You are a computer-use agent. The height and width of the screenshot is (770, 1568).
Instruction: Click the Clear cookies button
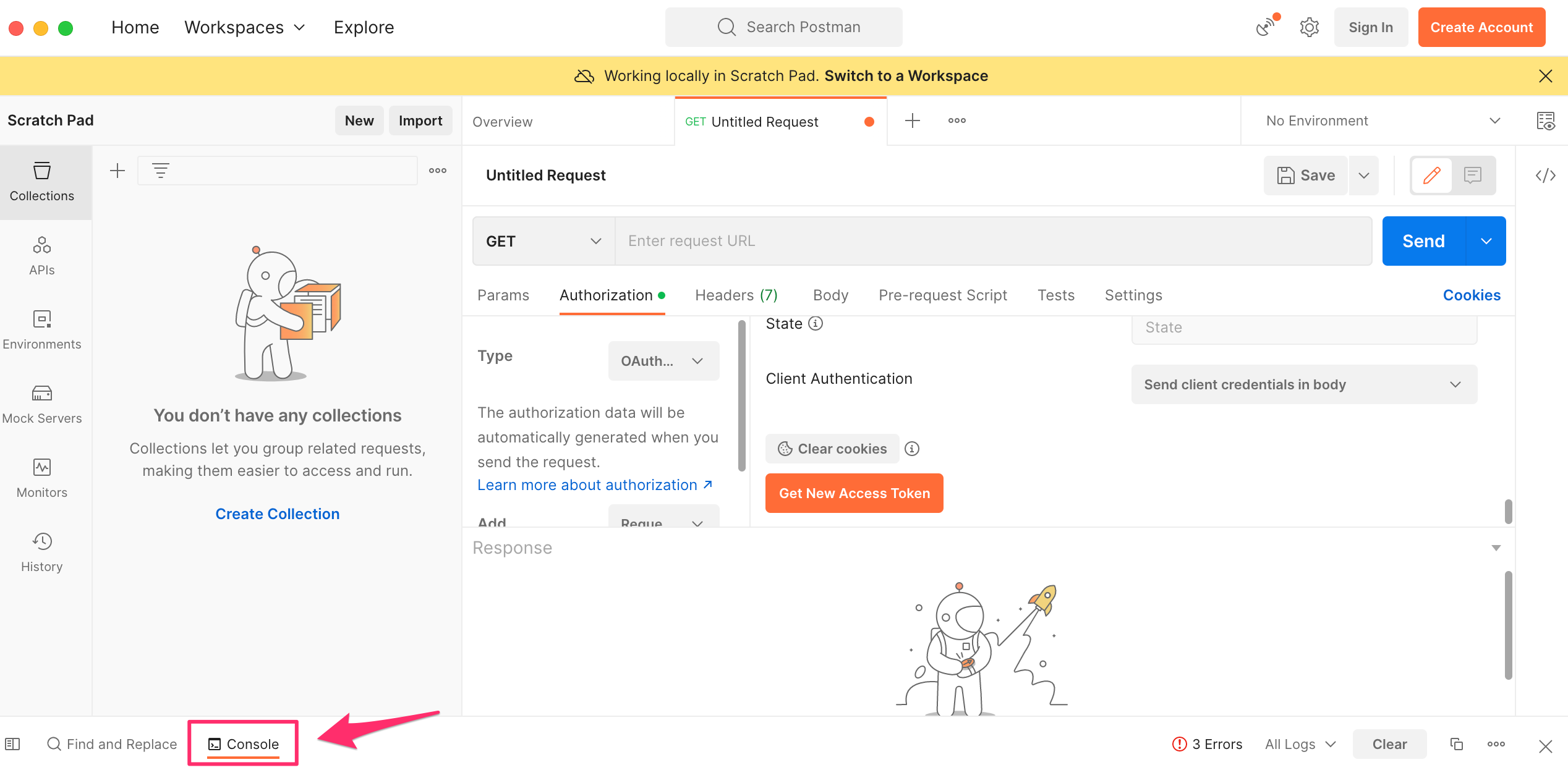pyautogui.click(x=832, y=449)
